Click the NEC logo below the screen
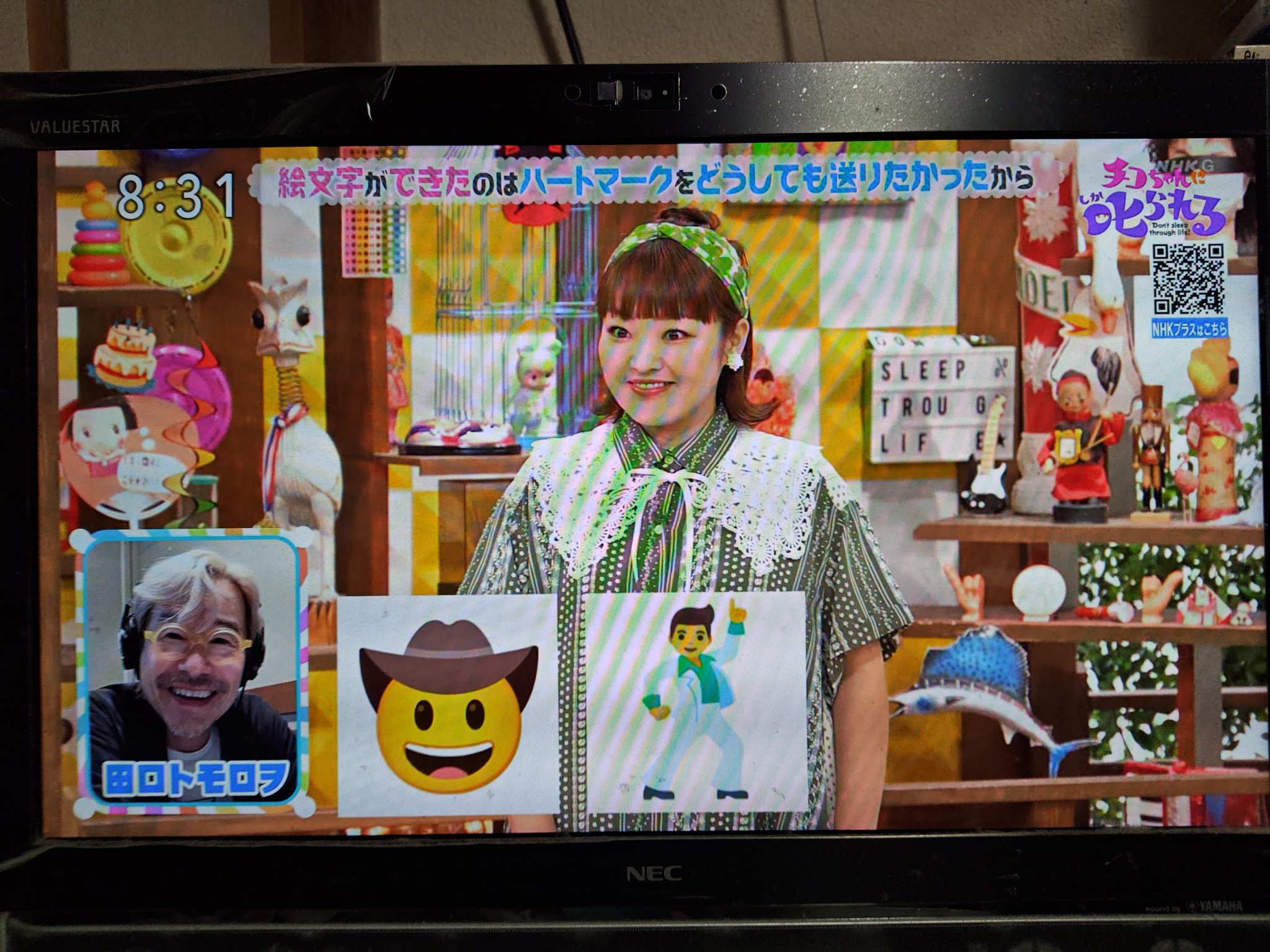This screenshot has width=1270, height=952. (x=654, y=874)
